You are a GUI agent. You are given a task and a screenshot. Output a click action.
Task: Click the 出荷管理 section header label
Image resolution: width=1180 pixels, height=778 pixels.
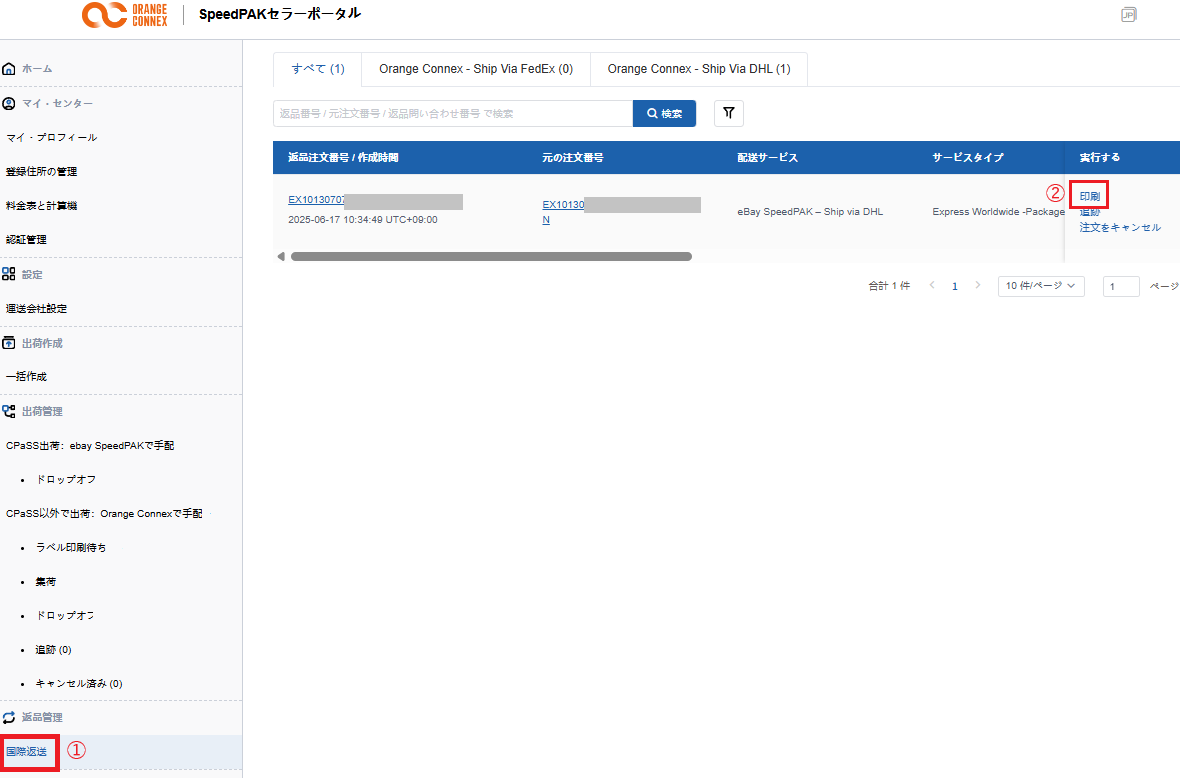42,412
